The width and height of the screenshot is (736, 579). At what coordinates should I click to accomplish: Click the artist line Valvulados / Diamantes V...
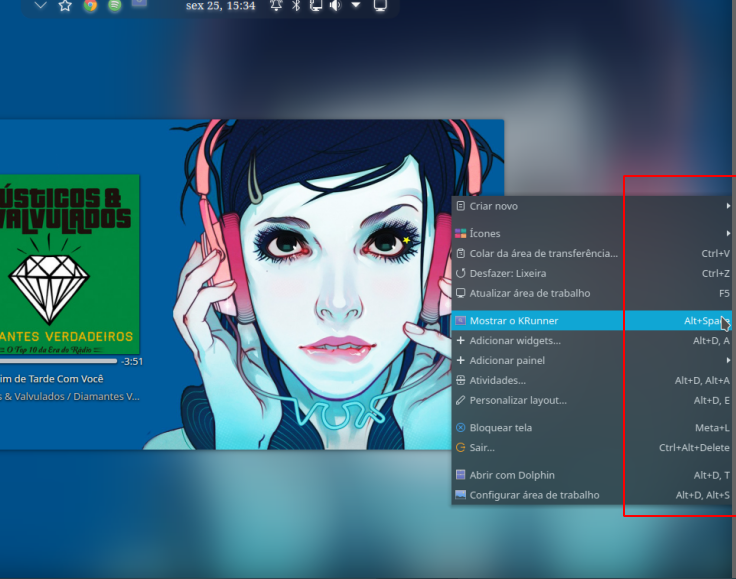point(69,396)
